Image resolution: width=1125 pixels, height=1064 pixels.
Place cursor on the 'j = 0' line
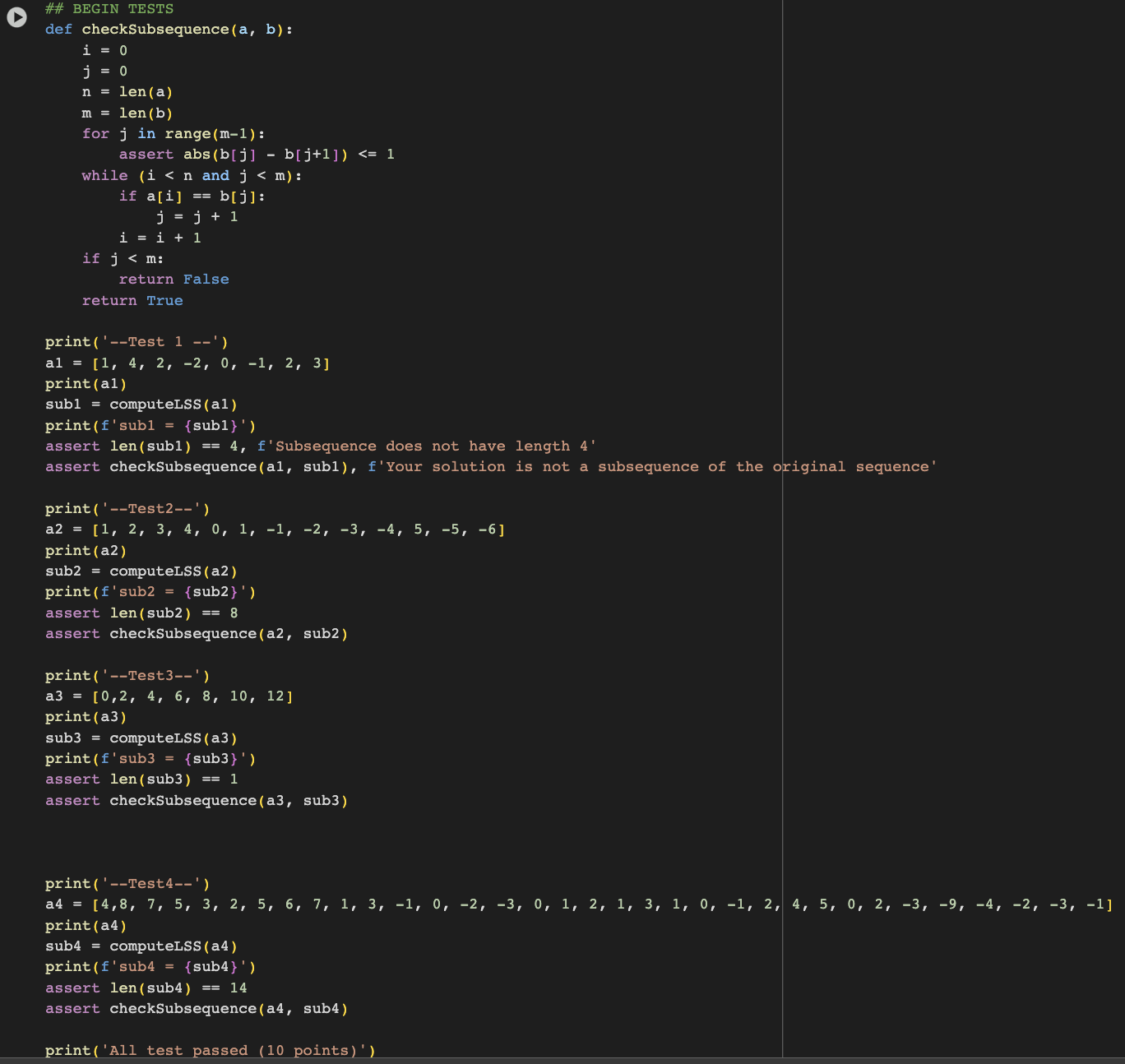point(104,72)
